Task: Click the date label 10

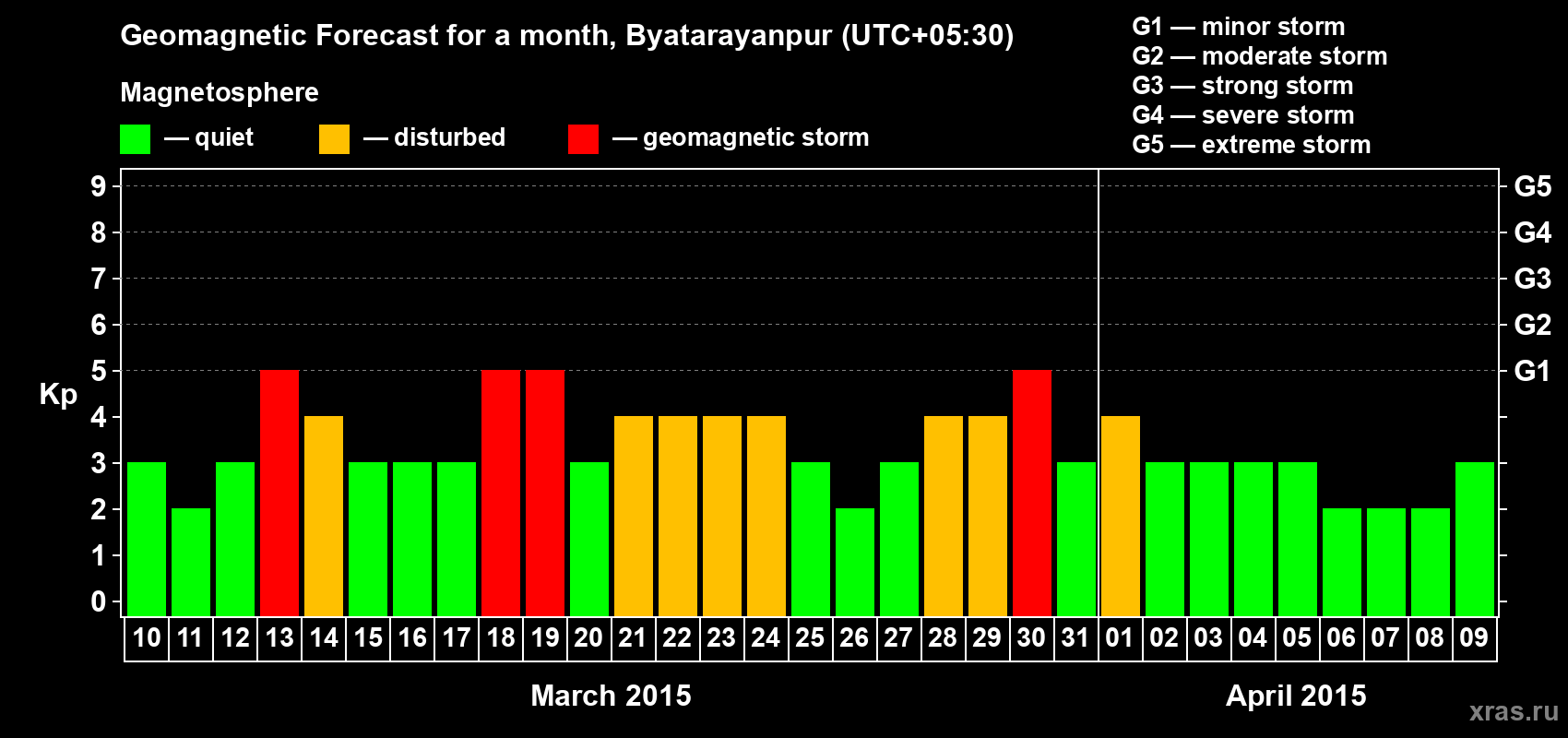Action: pyautogui.click(x=147, y=638)
